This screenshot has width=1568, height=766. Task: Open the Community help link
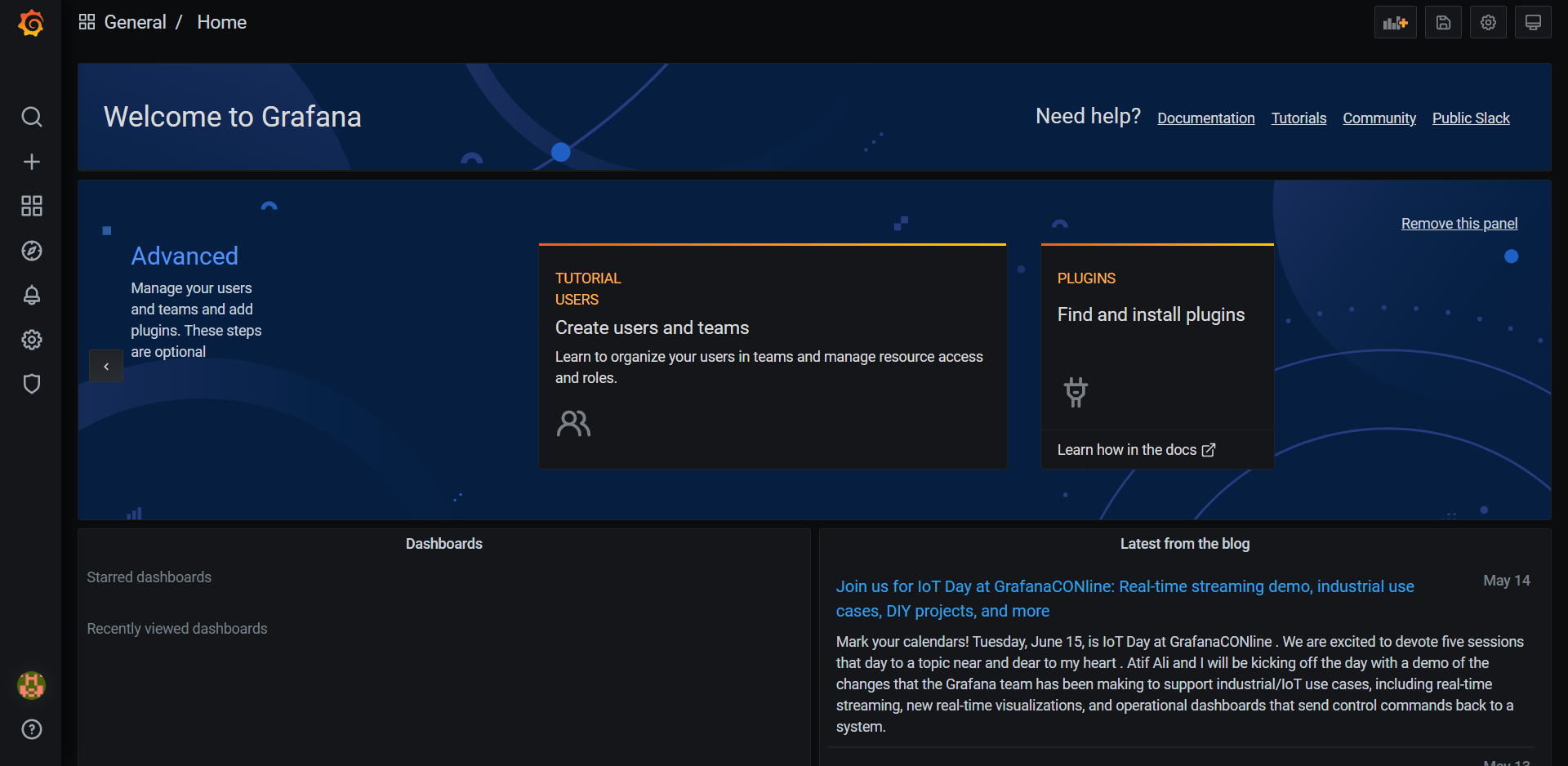[x=1379, y=118]
